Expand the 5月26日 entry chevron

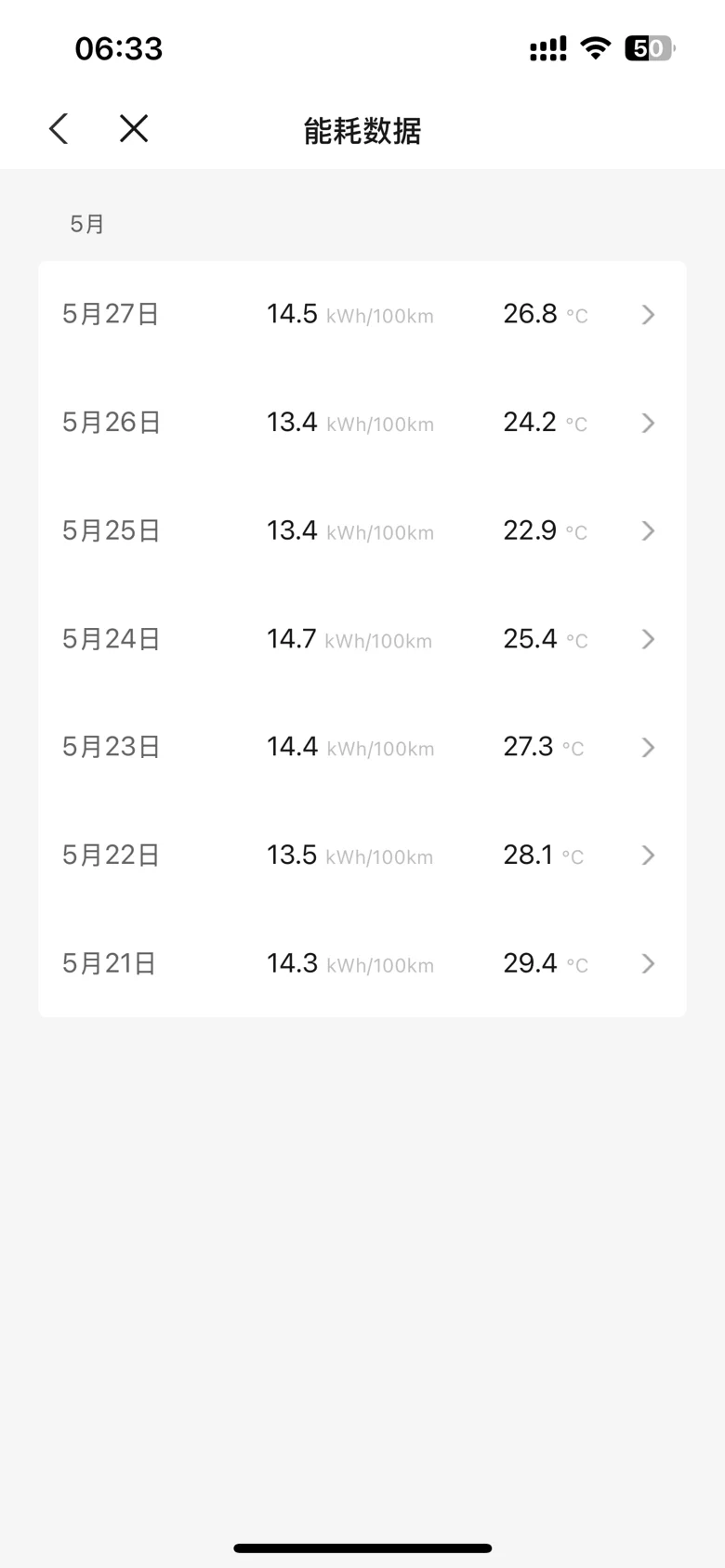pyautogui.click(x=649, y=424)
